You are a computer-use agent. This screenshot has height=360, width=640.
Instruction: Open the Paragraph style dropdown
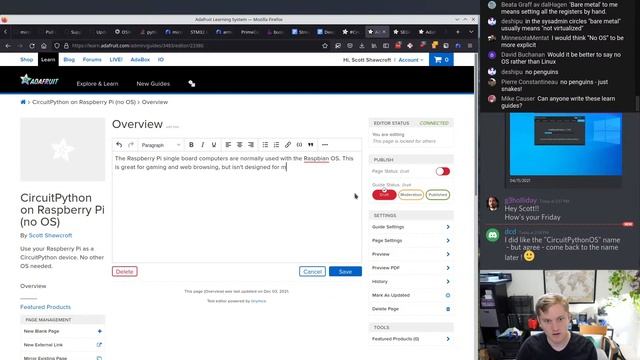160,145
